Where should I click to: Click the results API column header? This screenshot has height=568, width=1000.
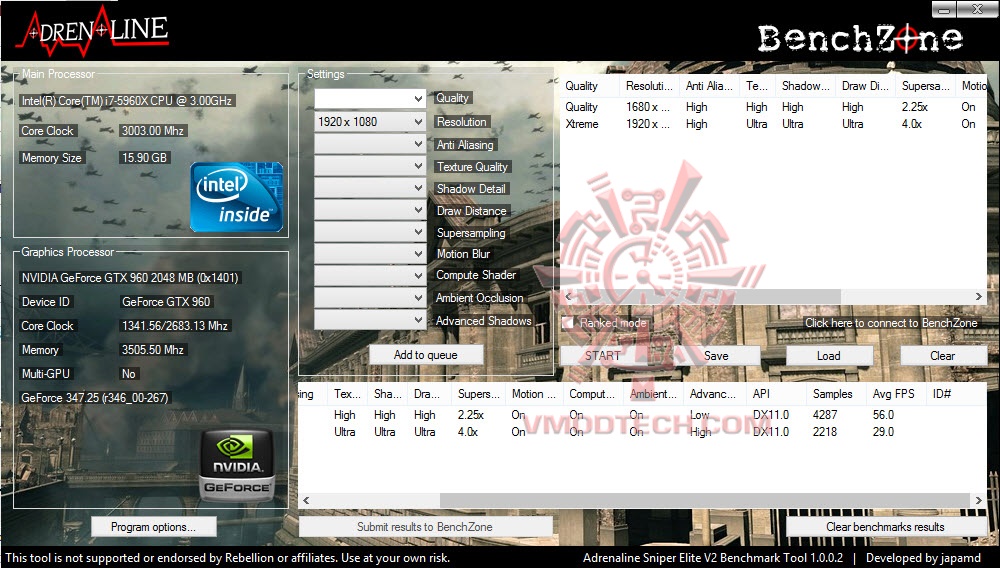pos(776,394)
